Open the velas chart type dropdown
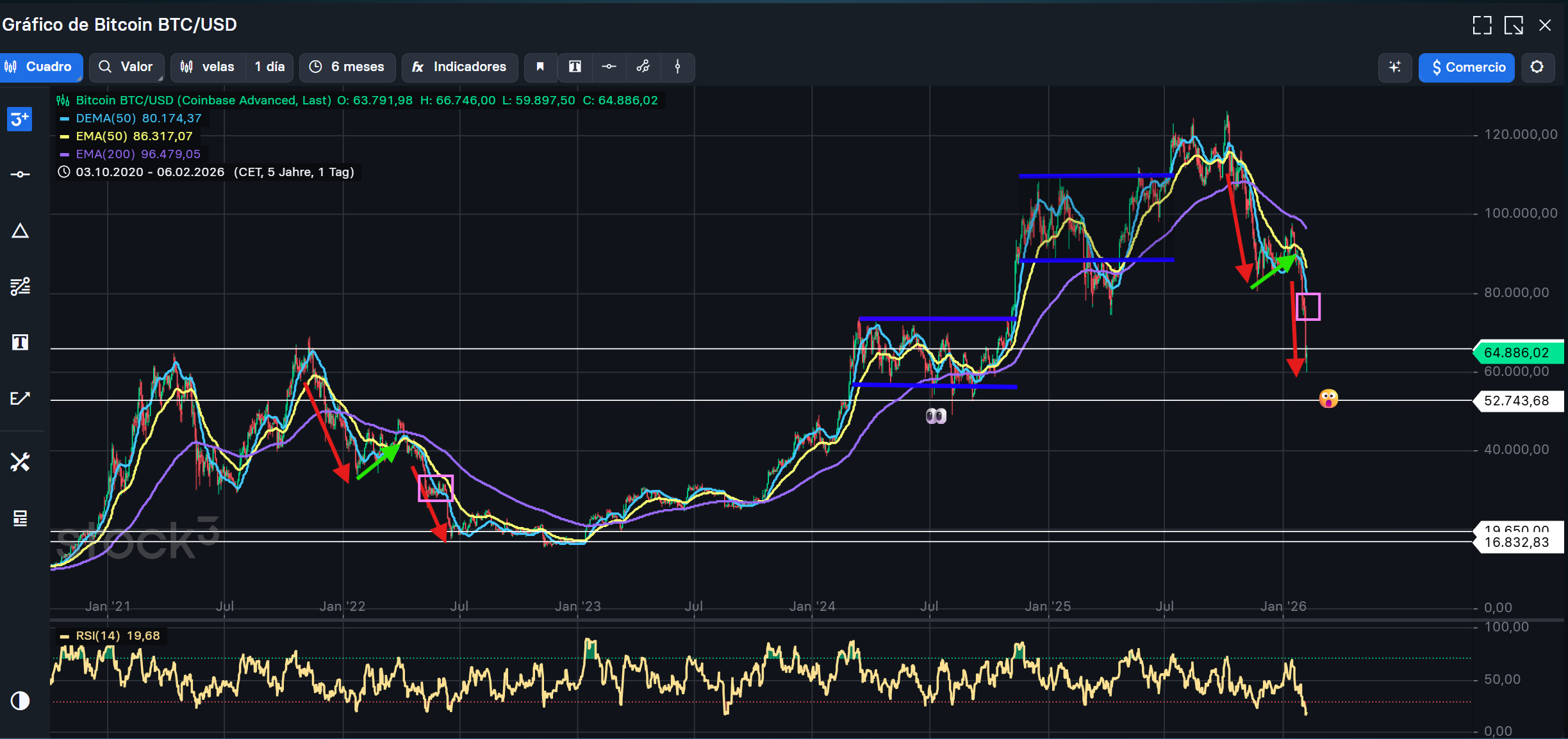Viewport: 1568px width, 739px height. pos(208,67)
